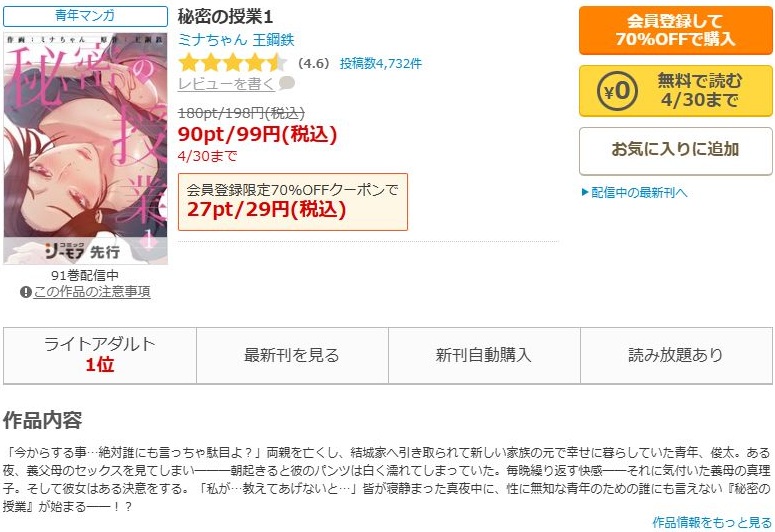Image resolution: width=775 pixels, height=532 pixels.
Task: Click the manga cover thumbnail
Action: pyautogui.click(x=86, y=148)
